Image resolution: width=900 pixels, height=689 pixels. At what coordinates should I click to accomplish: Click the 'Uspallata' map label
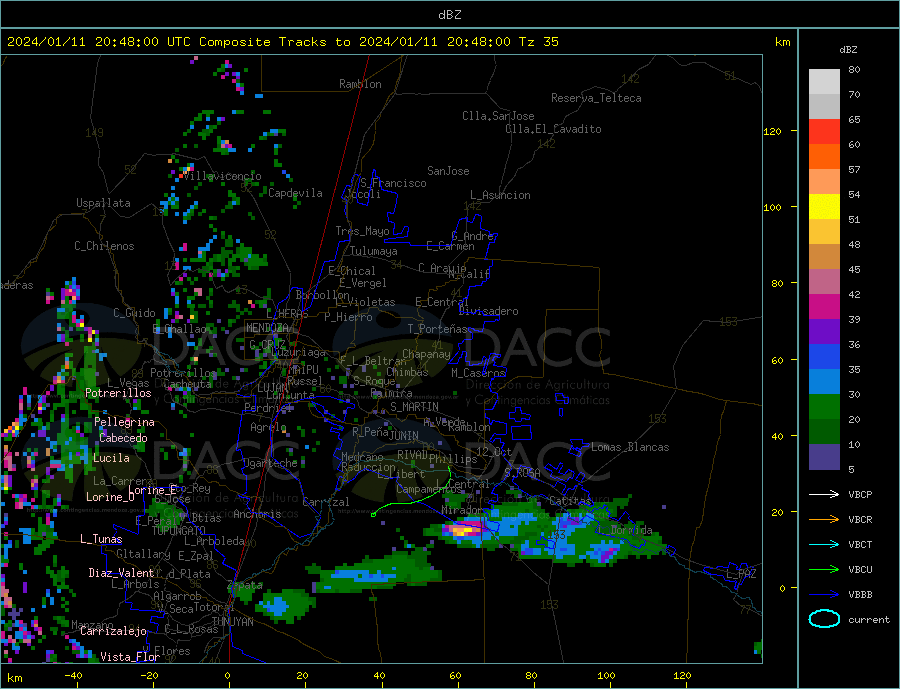(x=103, y=203)
